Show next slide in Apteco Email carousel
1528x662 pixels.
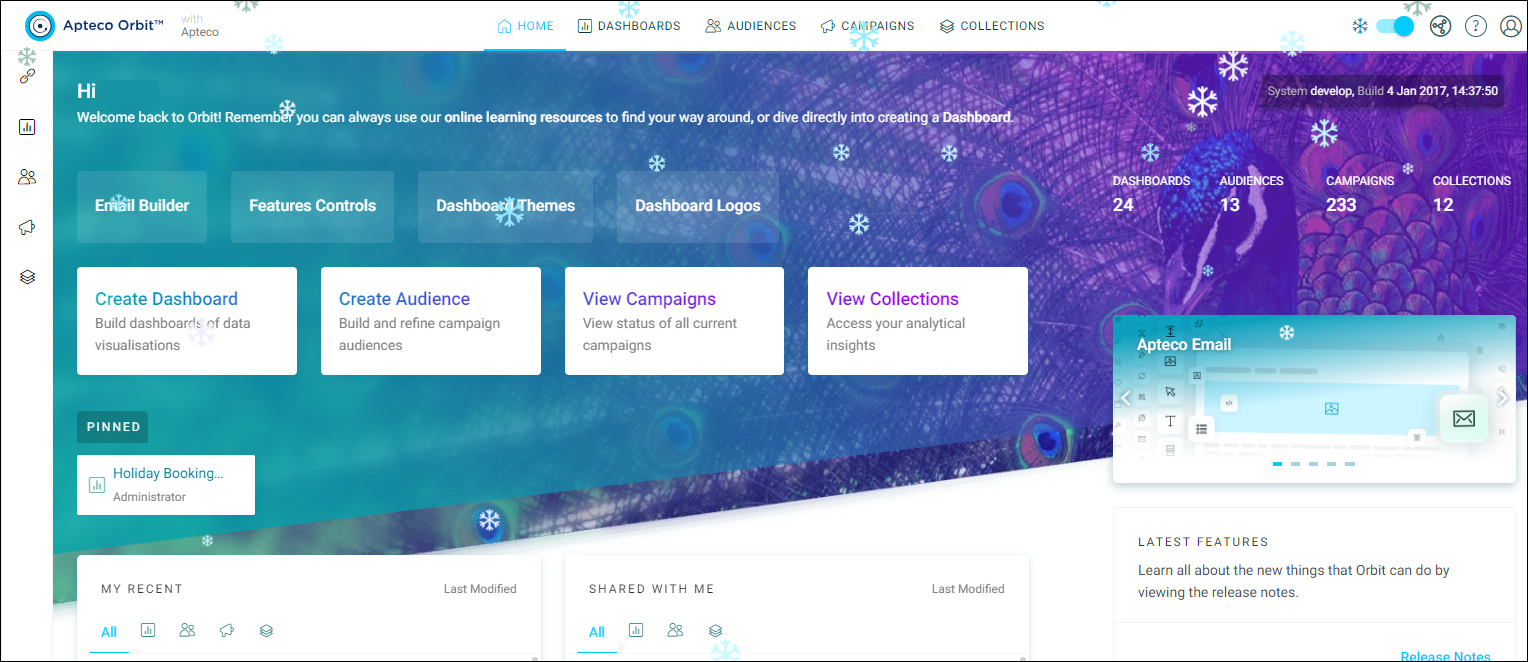[1502, 398]
